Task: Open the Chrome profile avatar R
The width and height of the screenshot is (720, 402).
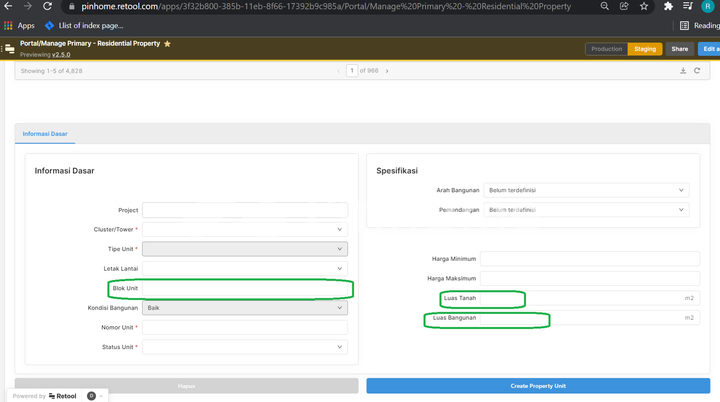Action: pyautogui.click(x=708, y=6)
